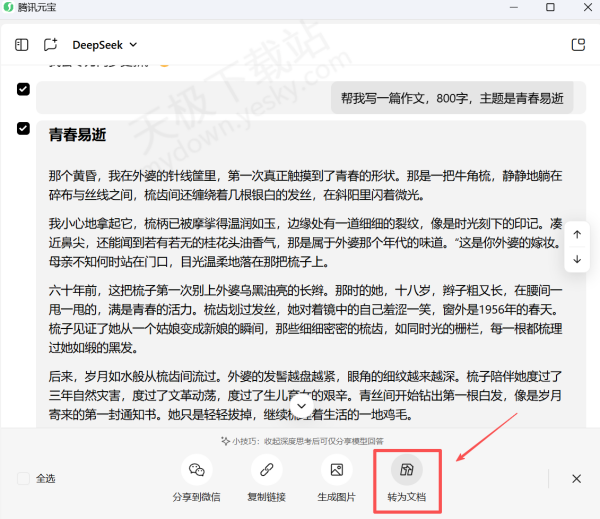Click the essay heading 青春易逝

(77, 135)
